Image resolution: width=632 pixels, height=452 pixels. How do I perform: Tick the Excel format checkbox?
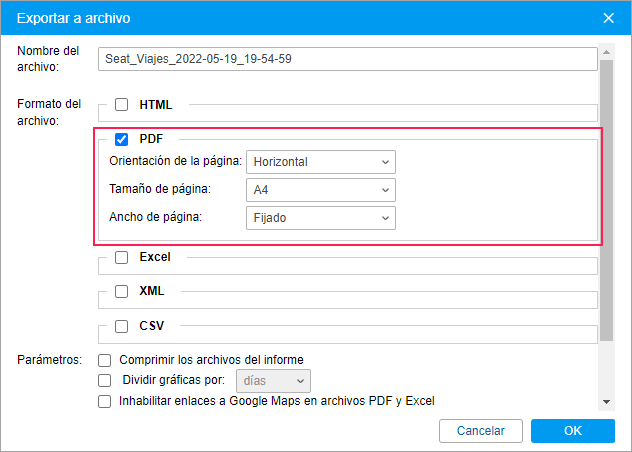(122, 257)
